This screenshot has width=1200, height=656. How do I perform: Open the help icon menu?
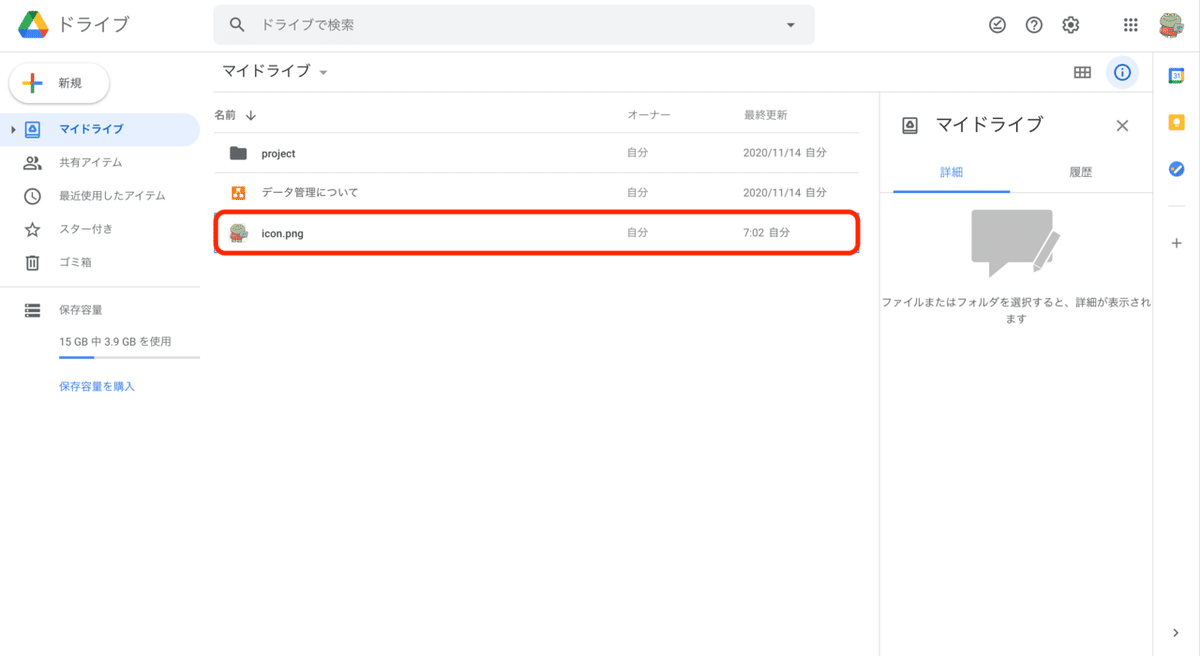[x=1033, y=25]
